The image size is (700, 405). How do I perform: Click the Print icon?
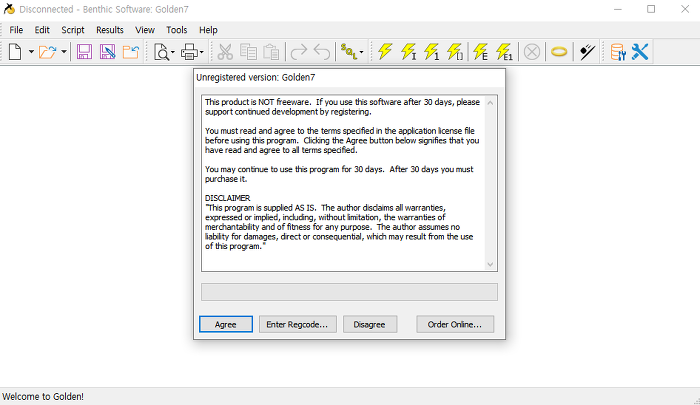(189, 52)
